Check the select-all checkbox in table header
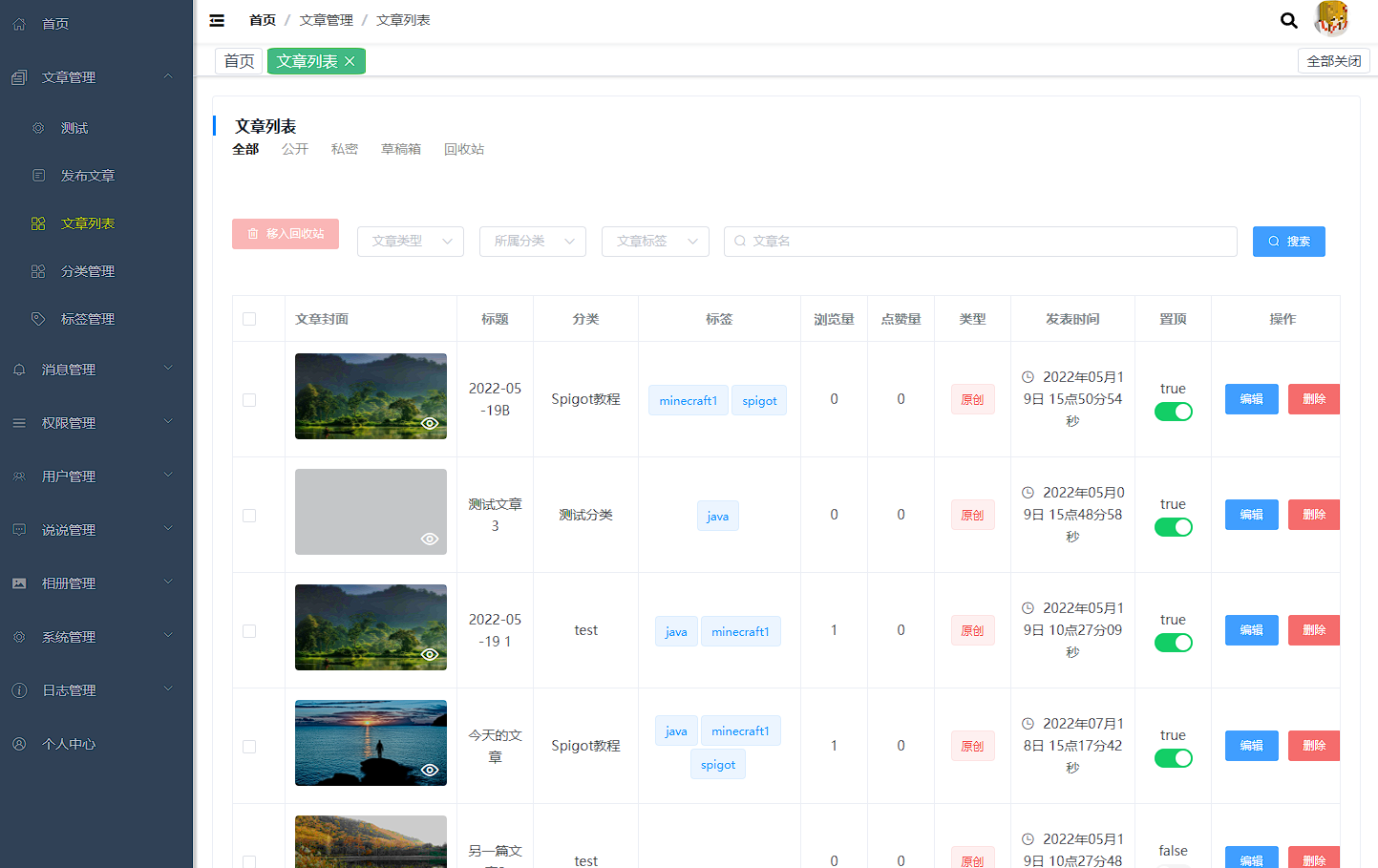Image resolution: width=1378 pixels, height=868 pixels. (x=249, y=319)
